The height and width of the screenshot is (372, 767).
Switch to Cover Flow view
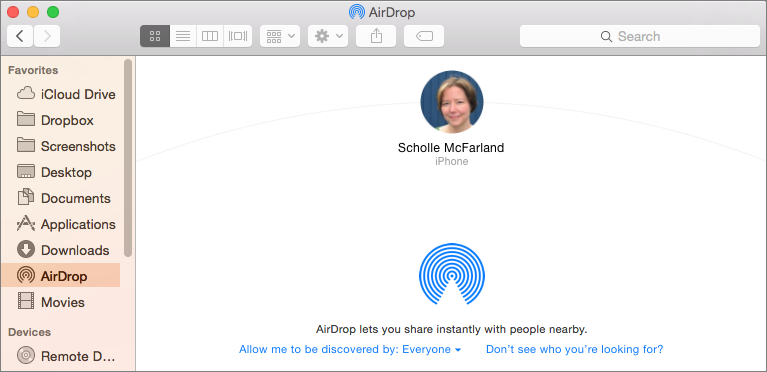click(x=238, y=36)
